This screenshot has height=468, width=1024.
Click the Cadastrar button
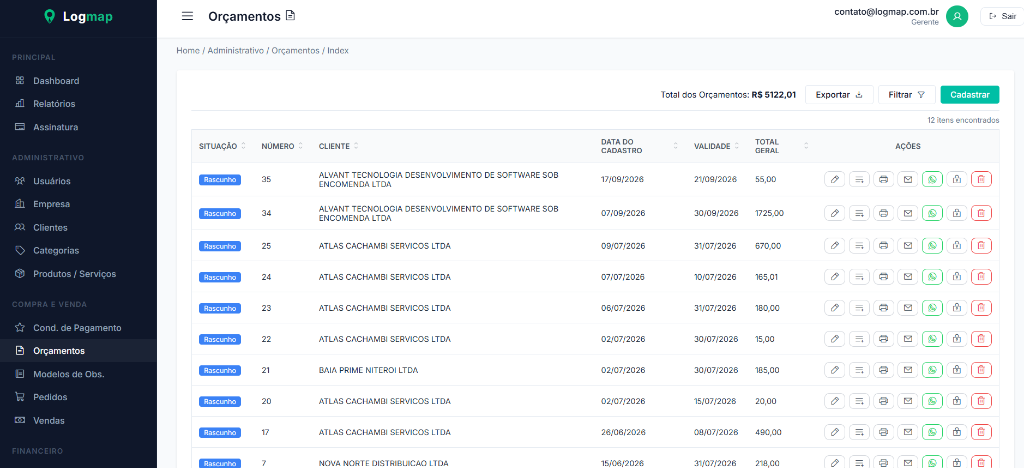click(970, 95)
